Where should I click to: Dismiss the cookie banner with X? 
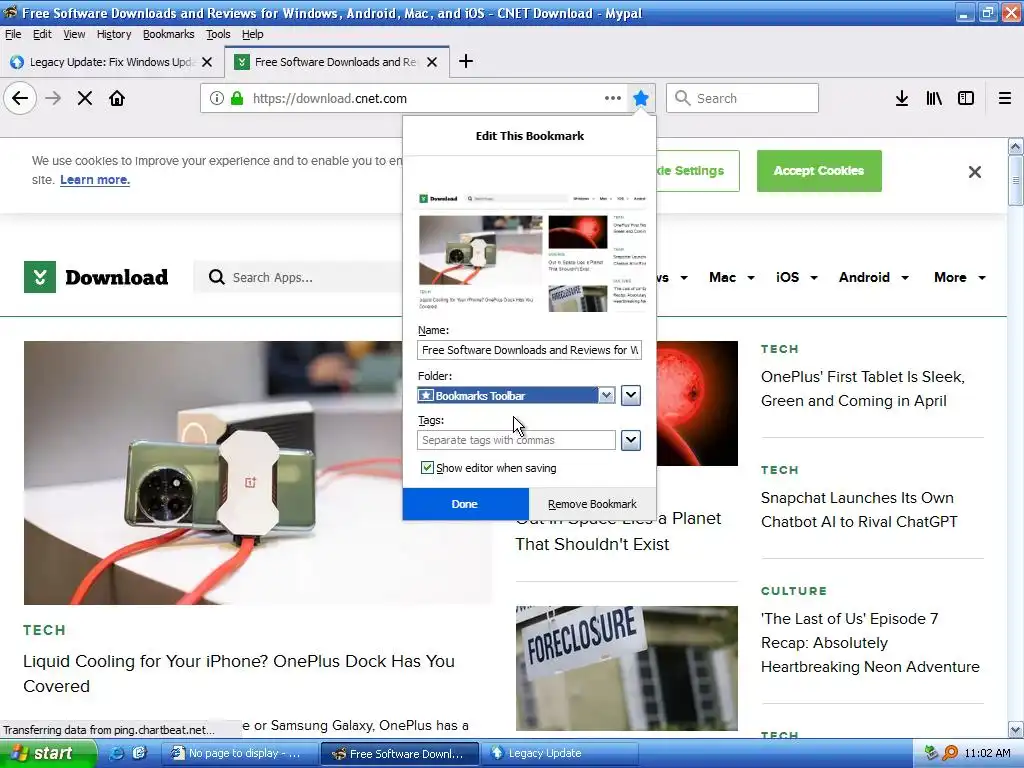(x=975, y=172)
